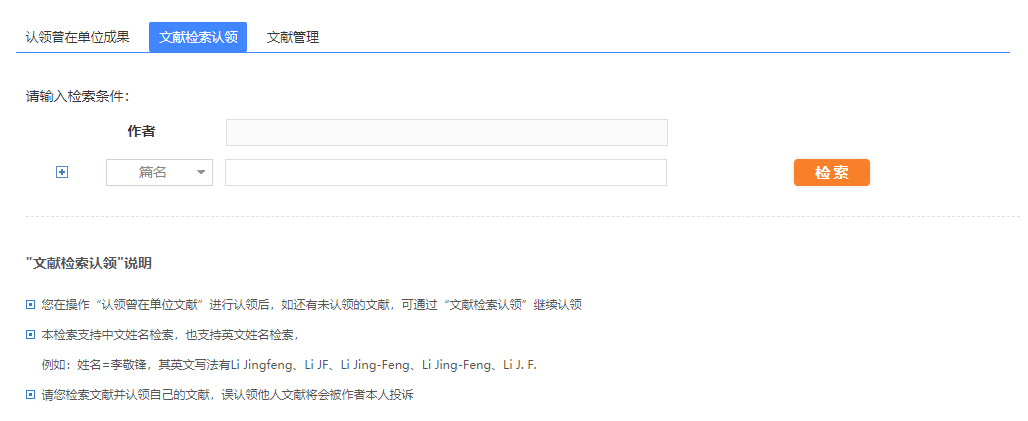Screen dimensions: 1028x421
Task: Click the "文献检索认领"说明 heading
Action: (x=89, y=264)
